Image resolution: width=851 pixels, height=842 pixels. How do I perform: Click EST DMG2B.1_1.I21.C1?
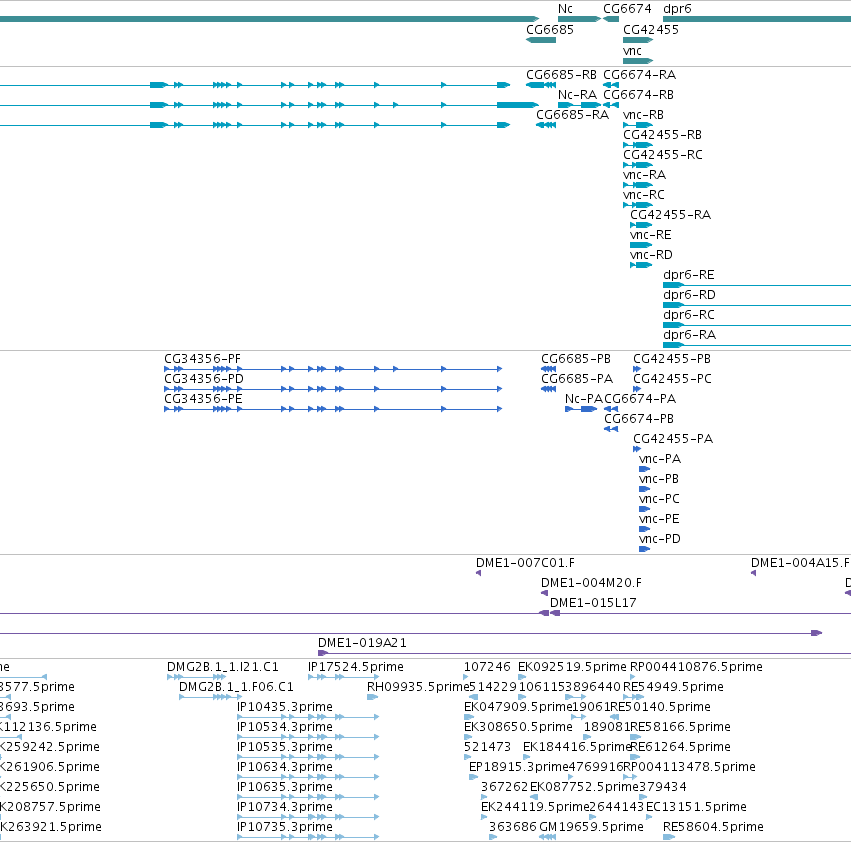(222, 667)
